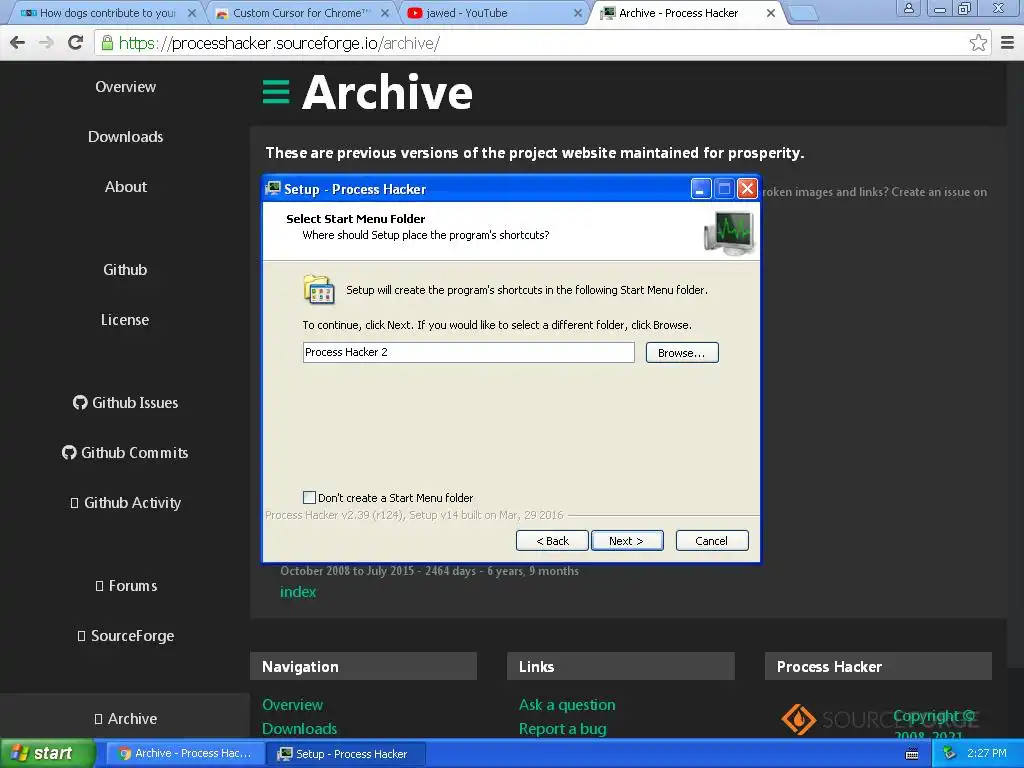
Task: Toggle 'Don't create a Start Menu folder'
Action: pyautogui.click(x=310, y=498)
